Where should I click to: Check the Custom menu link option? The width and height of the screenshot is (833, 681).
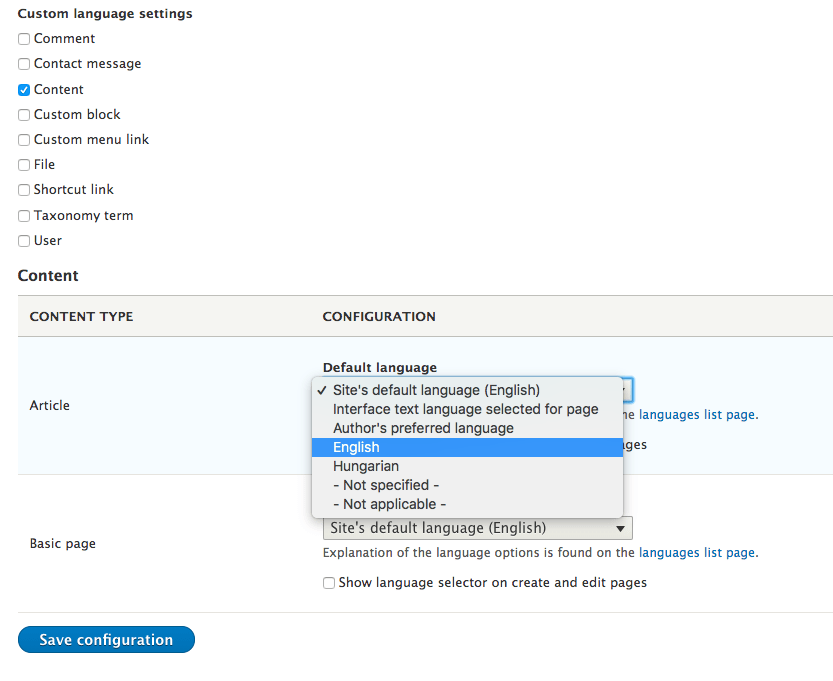click(x=24, y=140)
